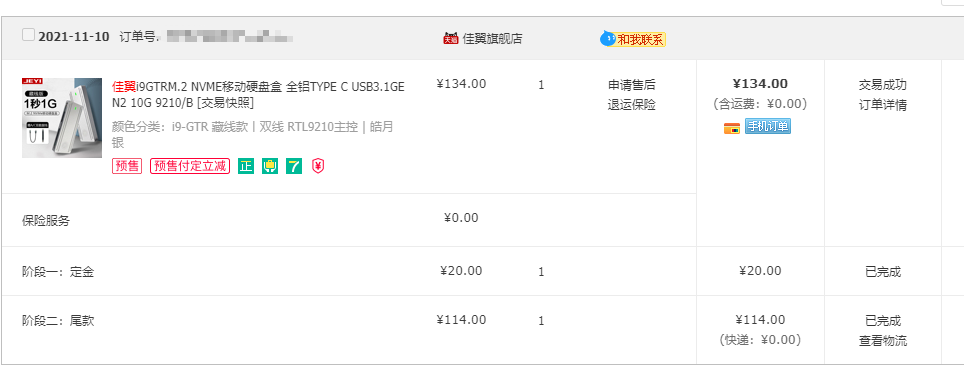This screenshot has height=374, width=964.
Task: Click the green 正 genuine-guarantee icon
Action: [x=246, y=166]
